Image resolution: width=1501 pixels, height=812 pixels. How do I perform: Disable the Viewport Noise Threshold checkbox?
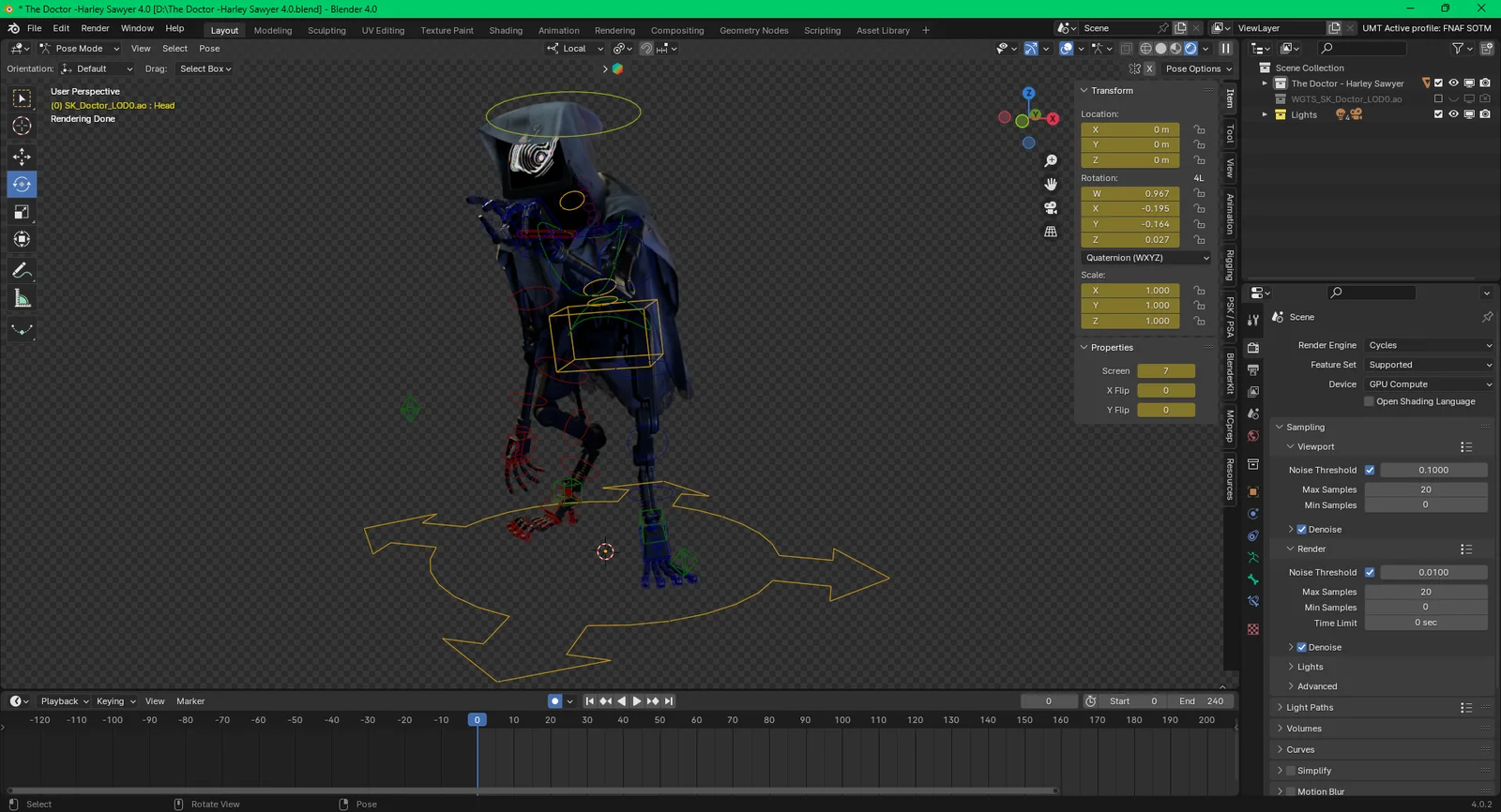tap(1370, 470)
